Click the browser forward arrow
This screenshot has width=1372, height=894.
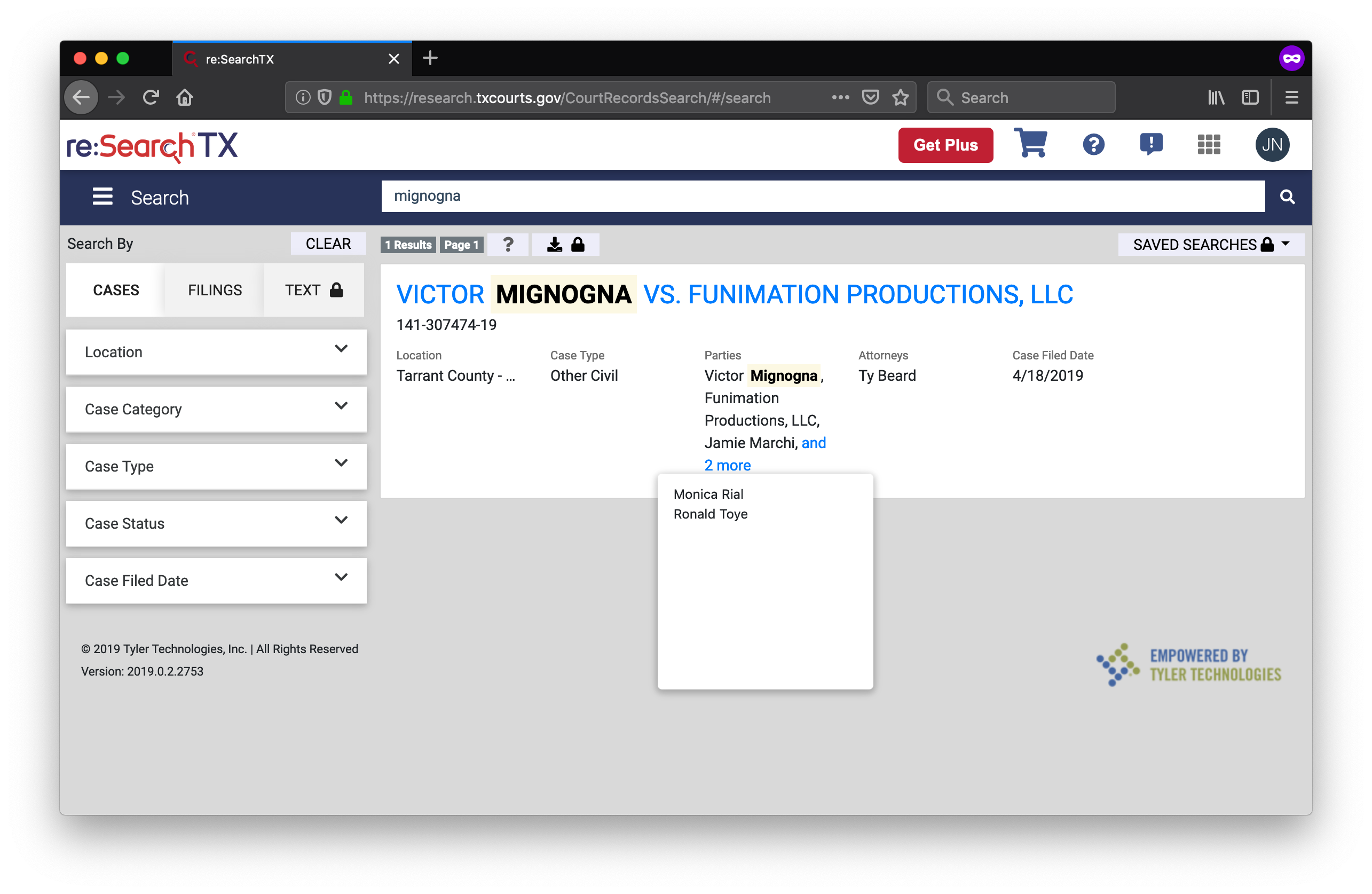116,98
